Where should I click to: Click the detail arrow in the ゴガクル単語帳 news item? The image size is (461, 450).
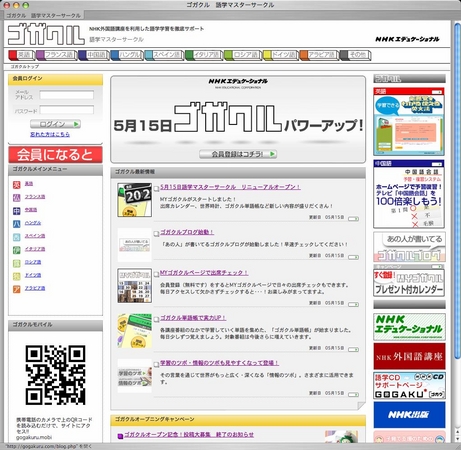353,349
